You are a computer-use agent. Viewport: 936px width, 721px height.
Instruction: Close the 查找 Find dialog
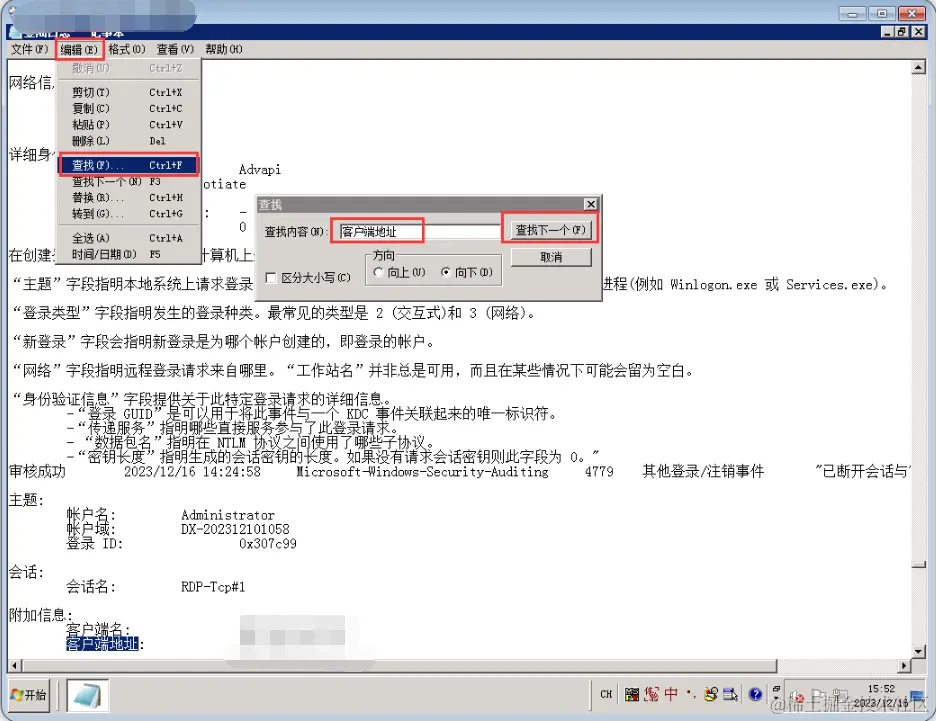tap(590, 204)
